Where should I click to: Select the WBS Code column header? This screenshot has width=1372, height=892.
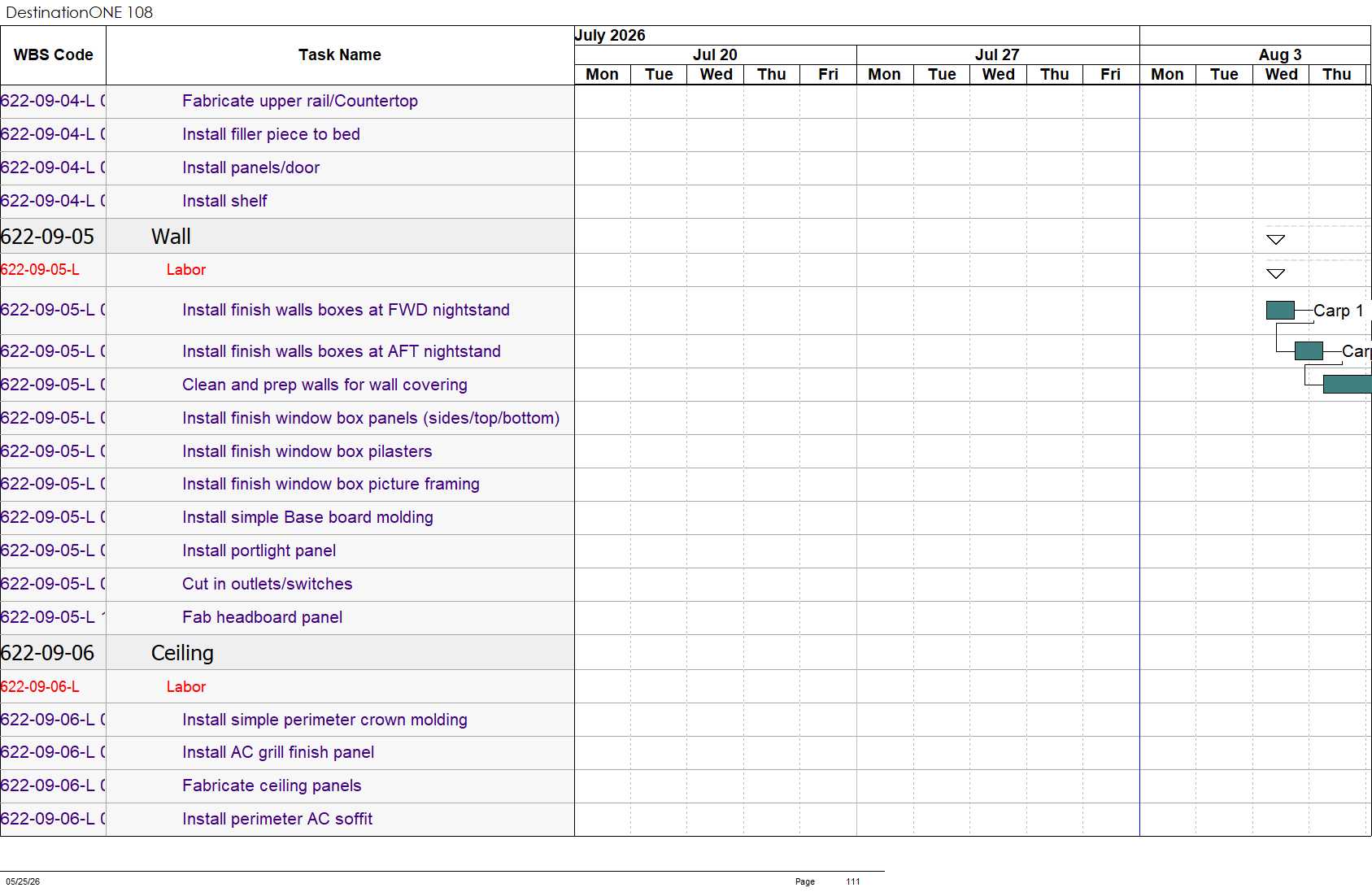[x=54, y=55]
